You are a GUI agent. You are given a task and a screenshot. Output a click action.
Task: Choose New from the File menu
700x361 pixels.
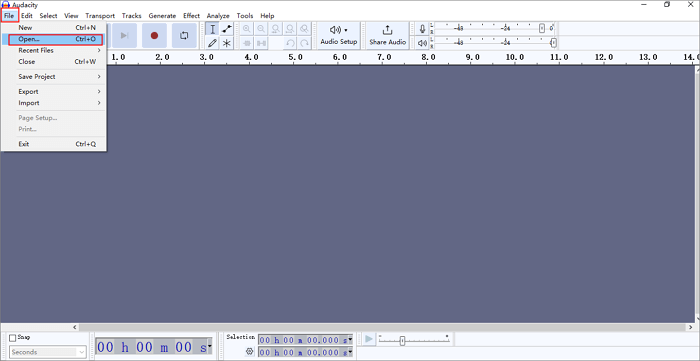[54, 28]
